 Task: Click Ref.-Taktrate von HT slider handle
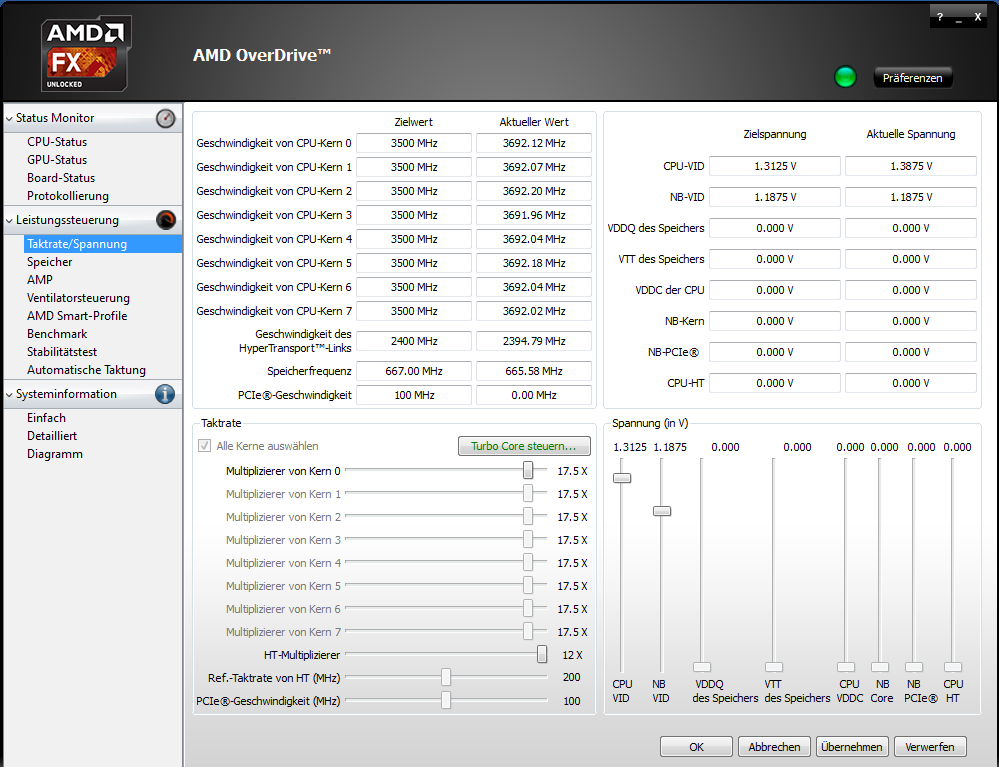click(446, 677)
